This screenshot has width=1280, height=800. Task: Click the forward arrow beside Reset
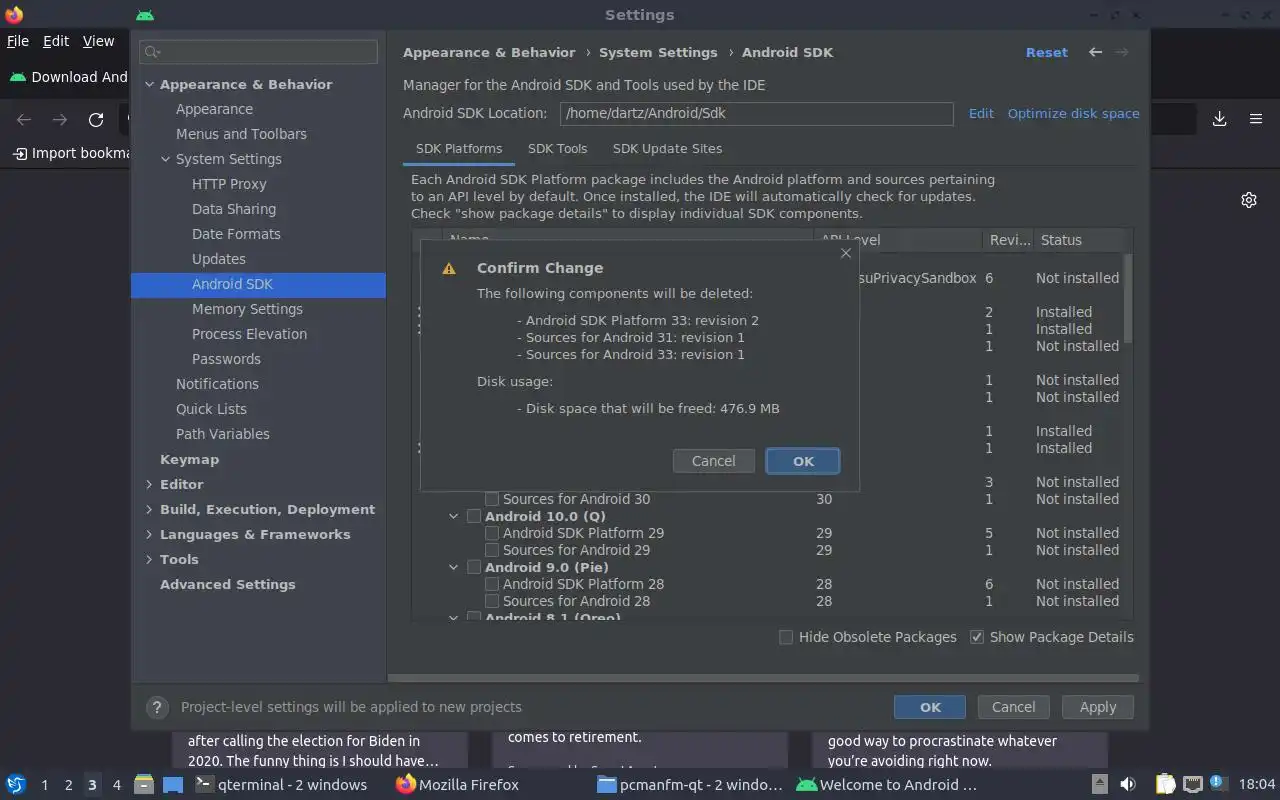pos(1122,52)
